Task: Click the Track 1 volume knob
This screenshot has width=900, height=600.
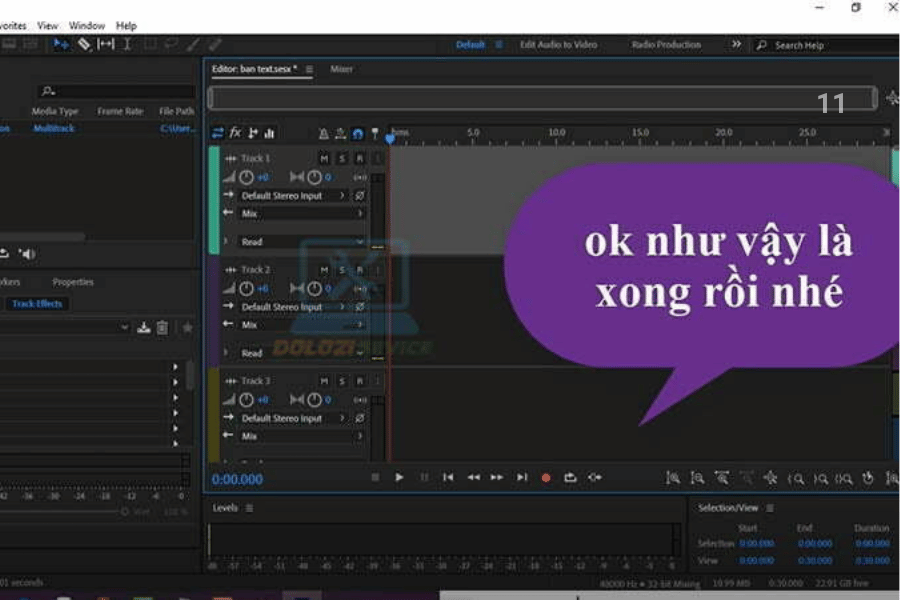Action: (247, 177)
